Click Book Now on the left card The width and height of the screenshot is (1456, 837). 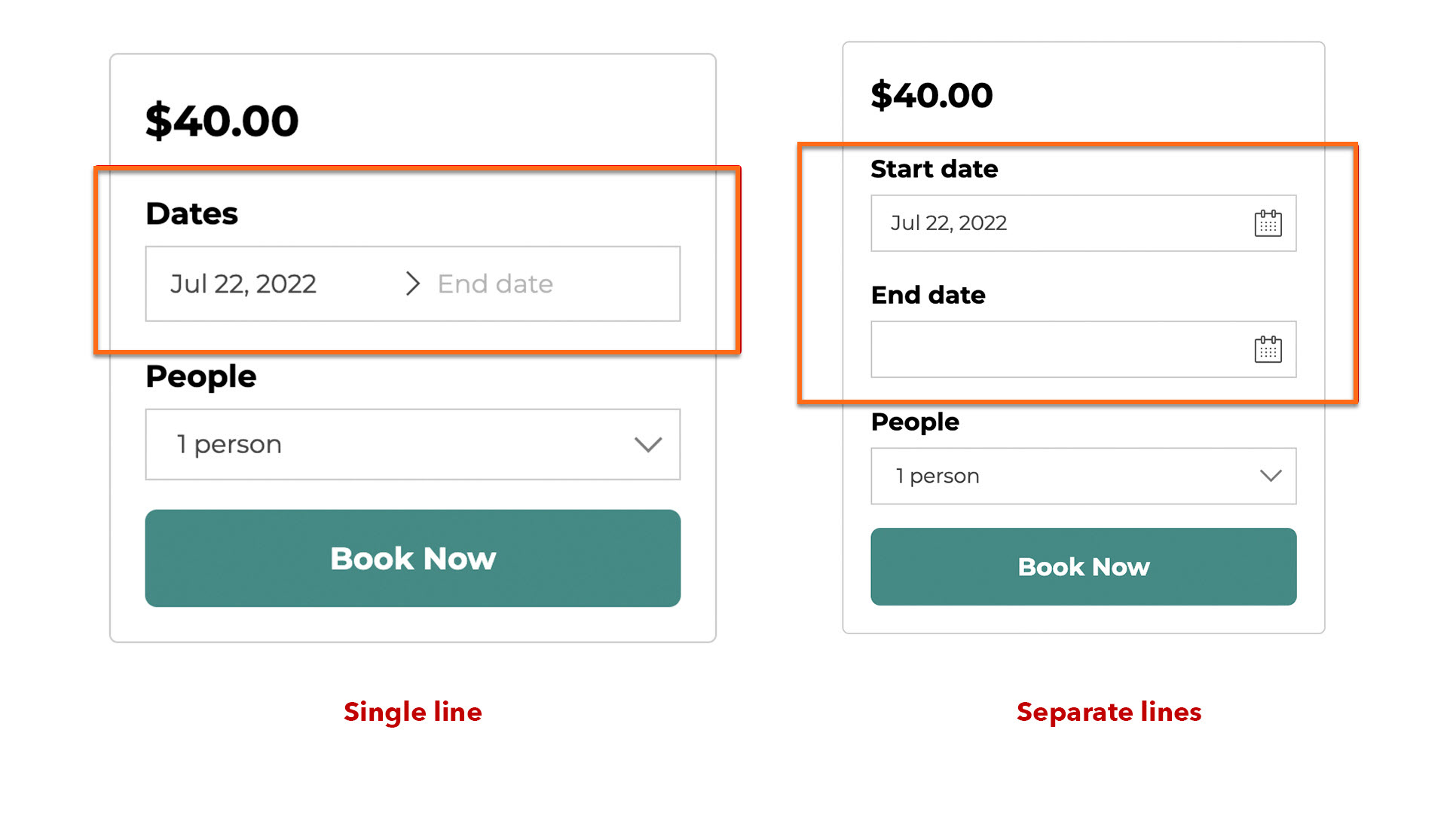click(x=412, y=558)
